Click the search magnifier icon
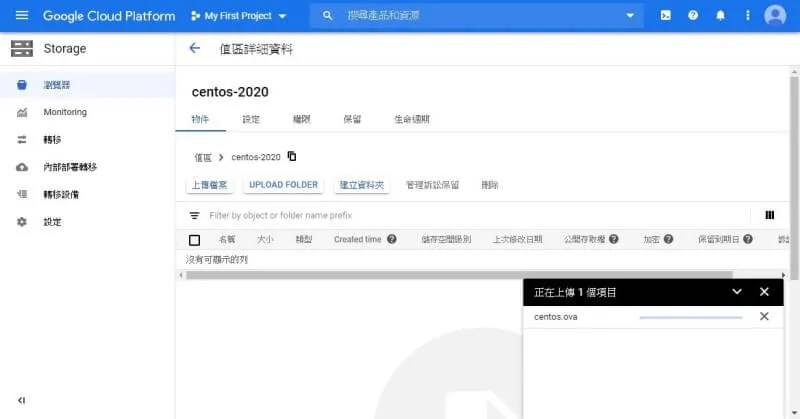Viewport: 800px width, 419px height. [x=327, y=16]
